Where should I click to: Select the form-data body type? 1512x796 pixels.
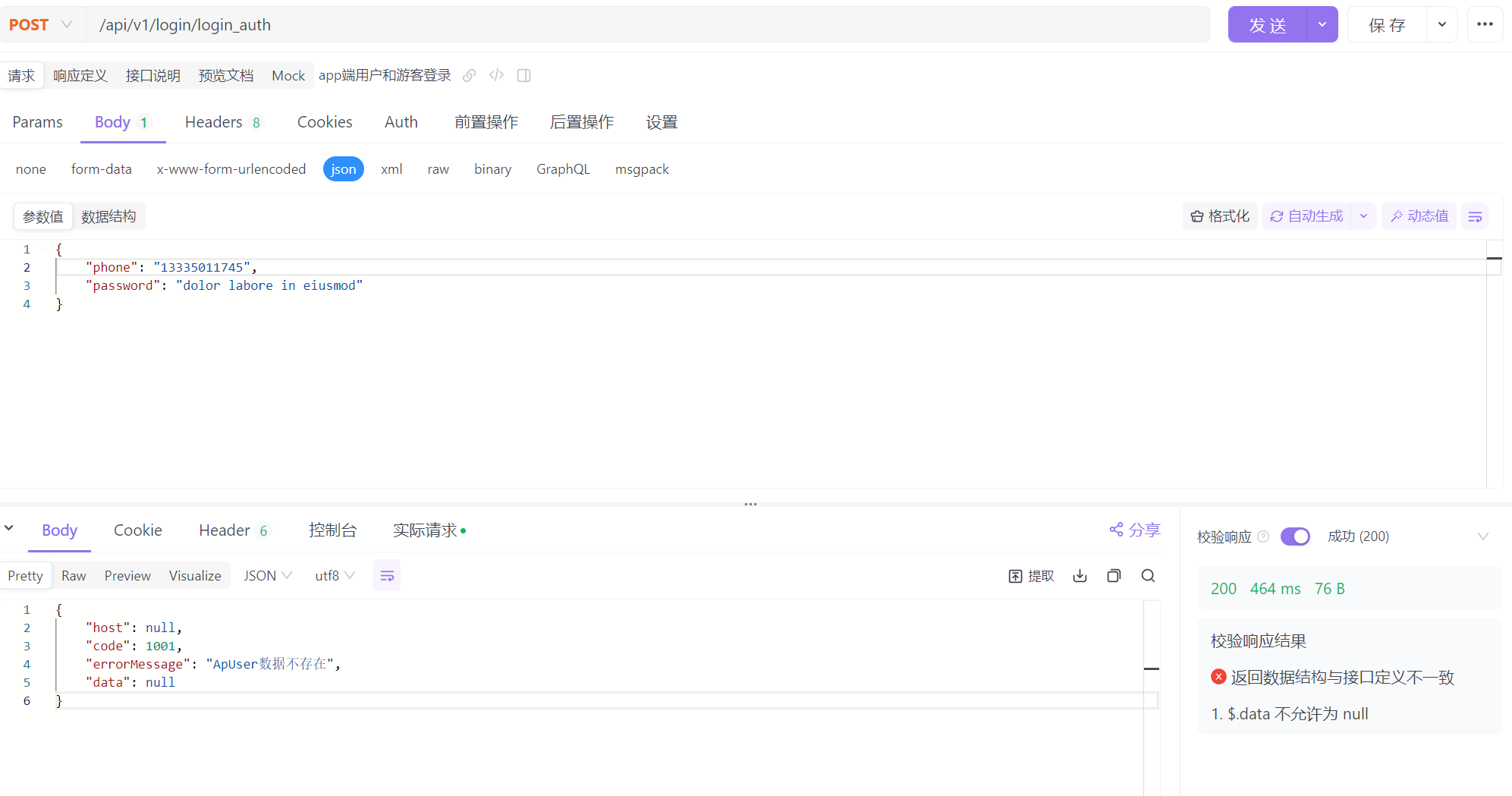coord(102,169)
